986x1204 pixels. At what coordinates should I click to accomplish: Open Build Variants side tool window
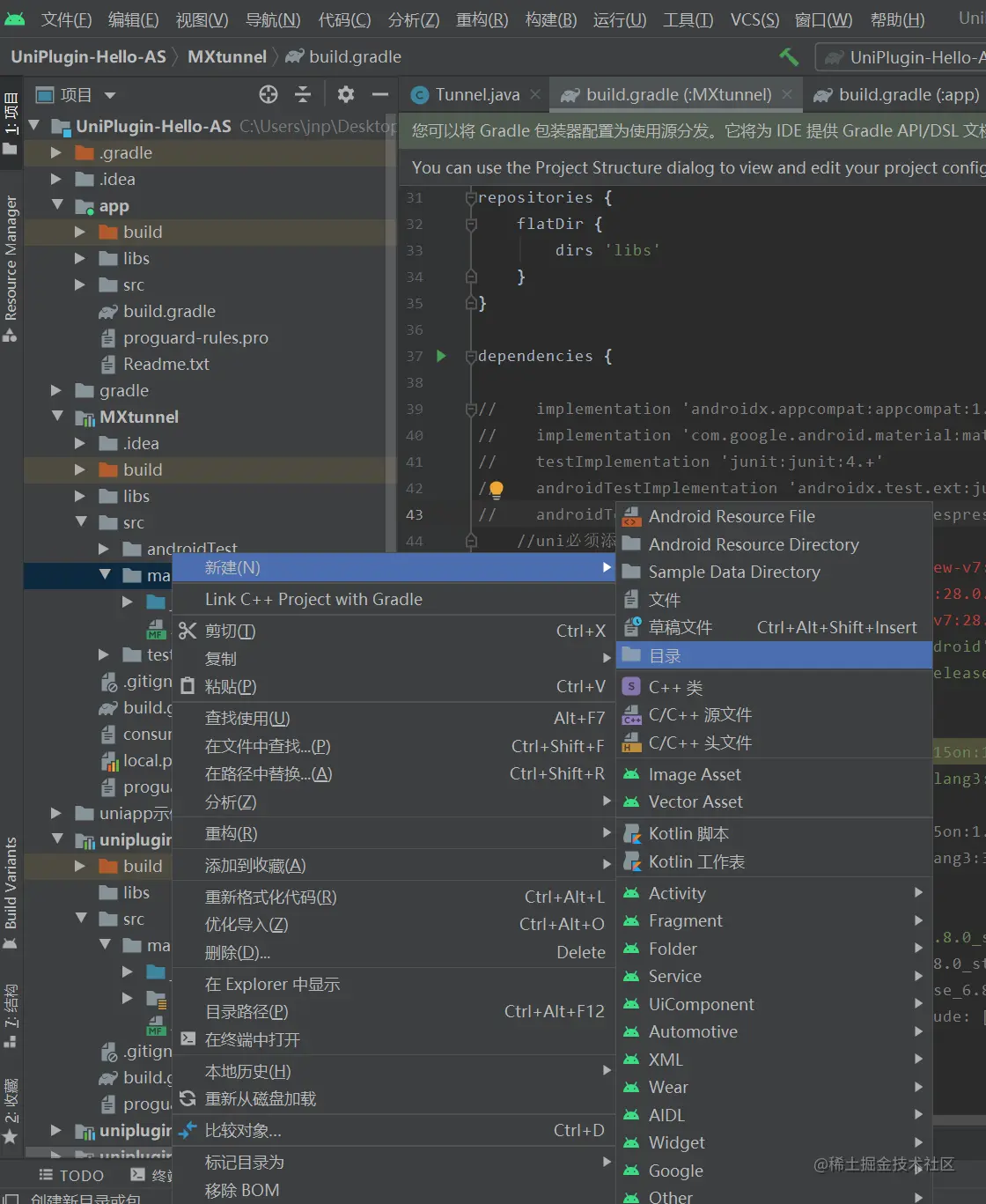(11, 893)
